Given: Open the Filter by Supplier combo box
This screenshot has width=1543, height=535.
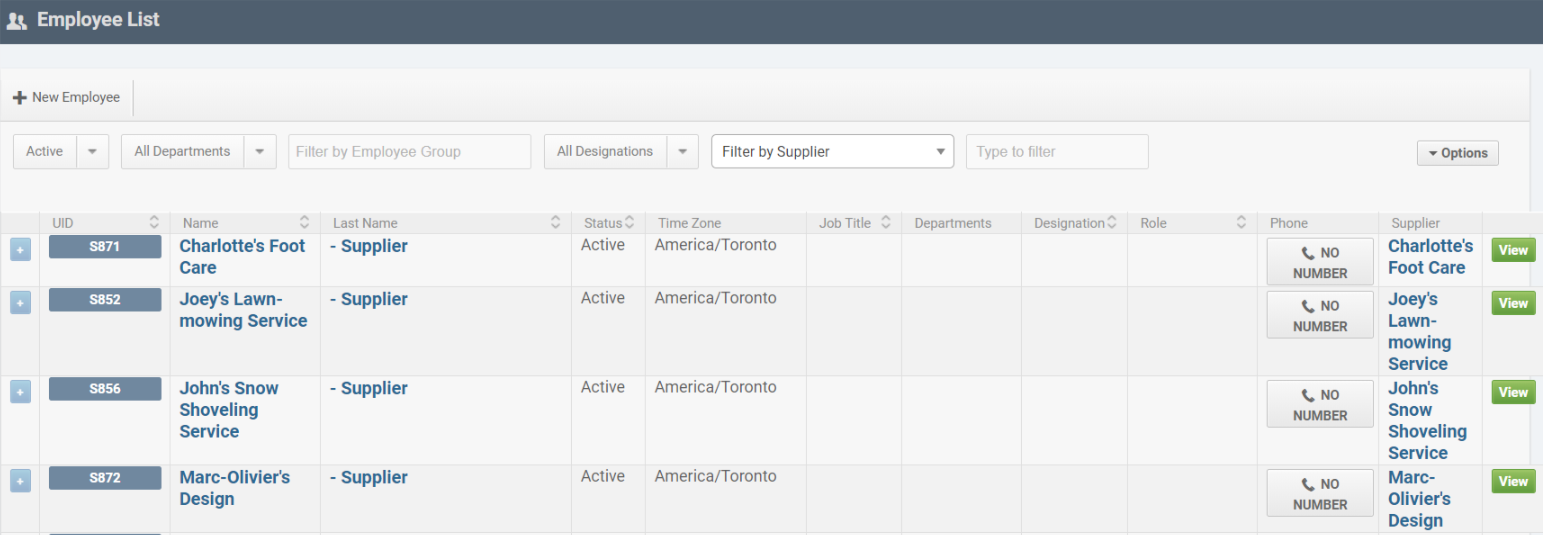Looking at the screenshot, I should click(x=832, y=152).
